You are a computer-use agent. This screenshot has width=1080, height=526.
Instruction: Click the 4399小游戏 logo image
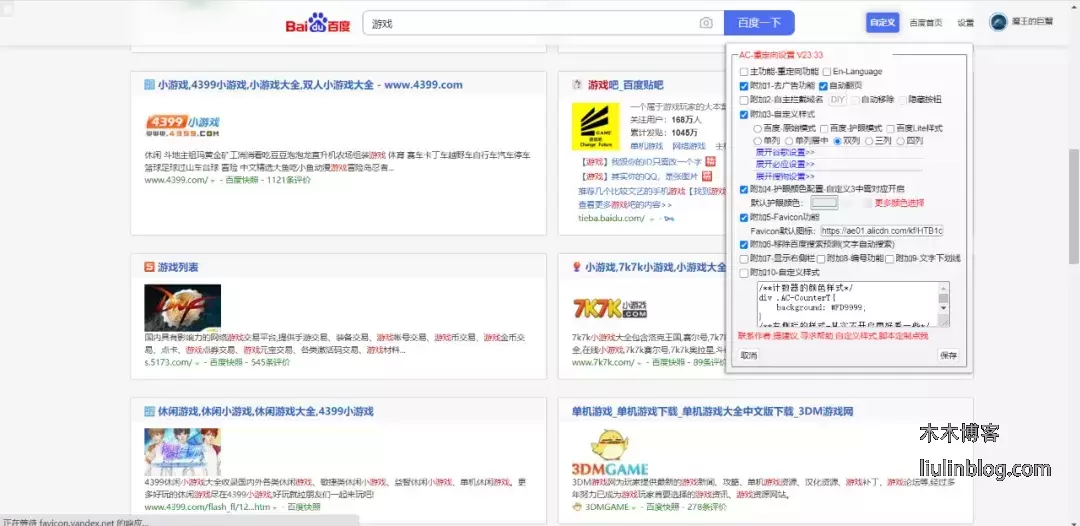pos(182,125)
